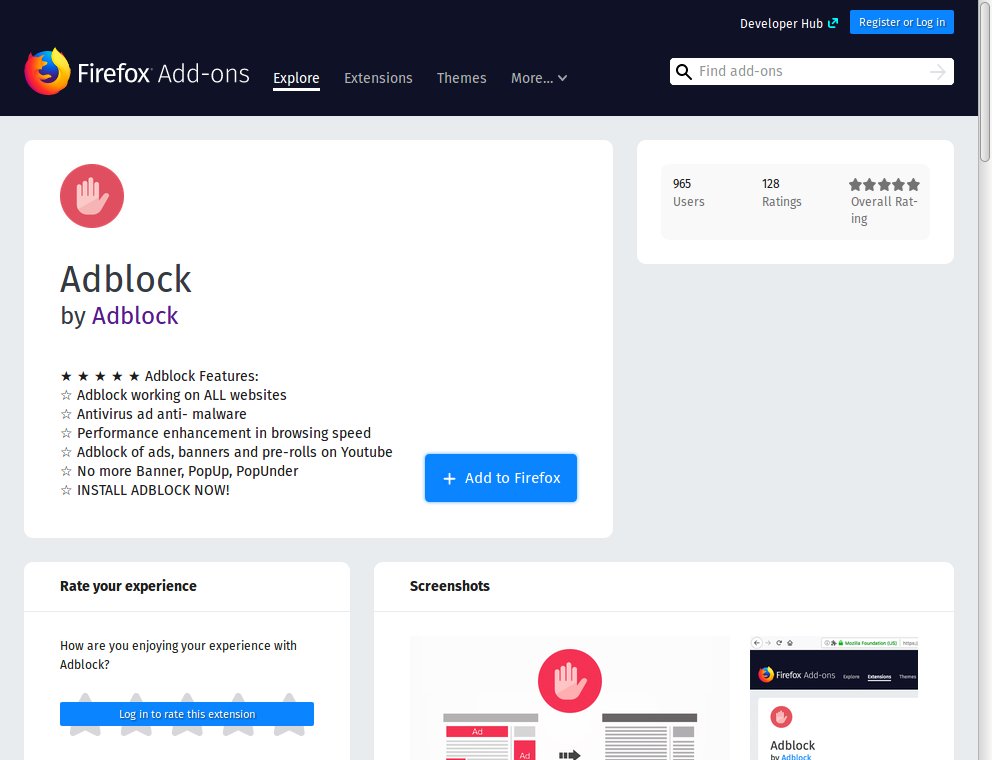992x760 pixels.
Task: Go to the Extensions tab
Action: coord(378,78)
